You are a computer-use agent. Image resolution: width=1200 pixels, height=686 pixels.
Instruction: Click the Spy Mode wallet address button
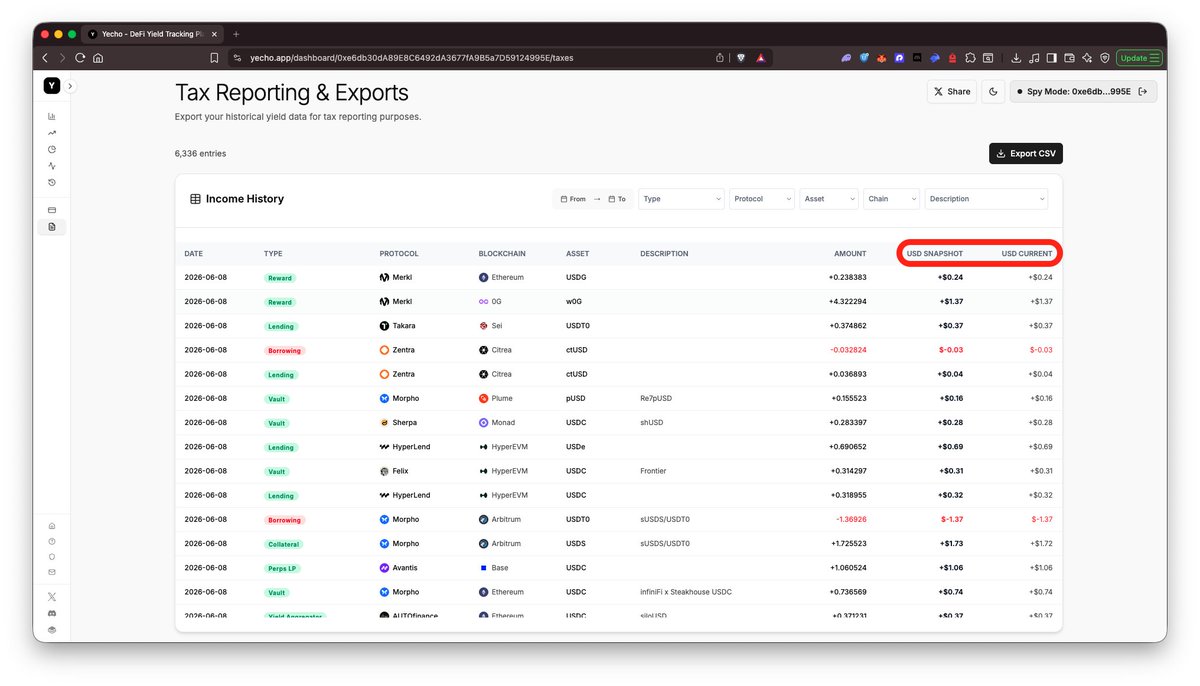[1083, 91]
